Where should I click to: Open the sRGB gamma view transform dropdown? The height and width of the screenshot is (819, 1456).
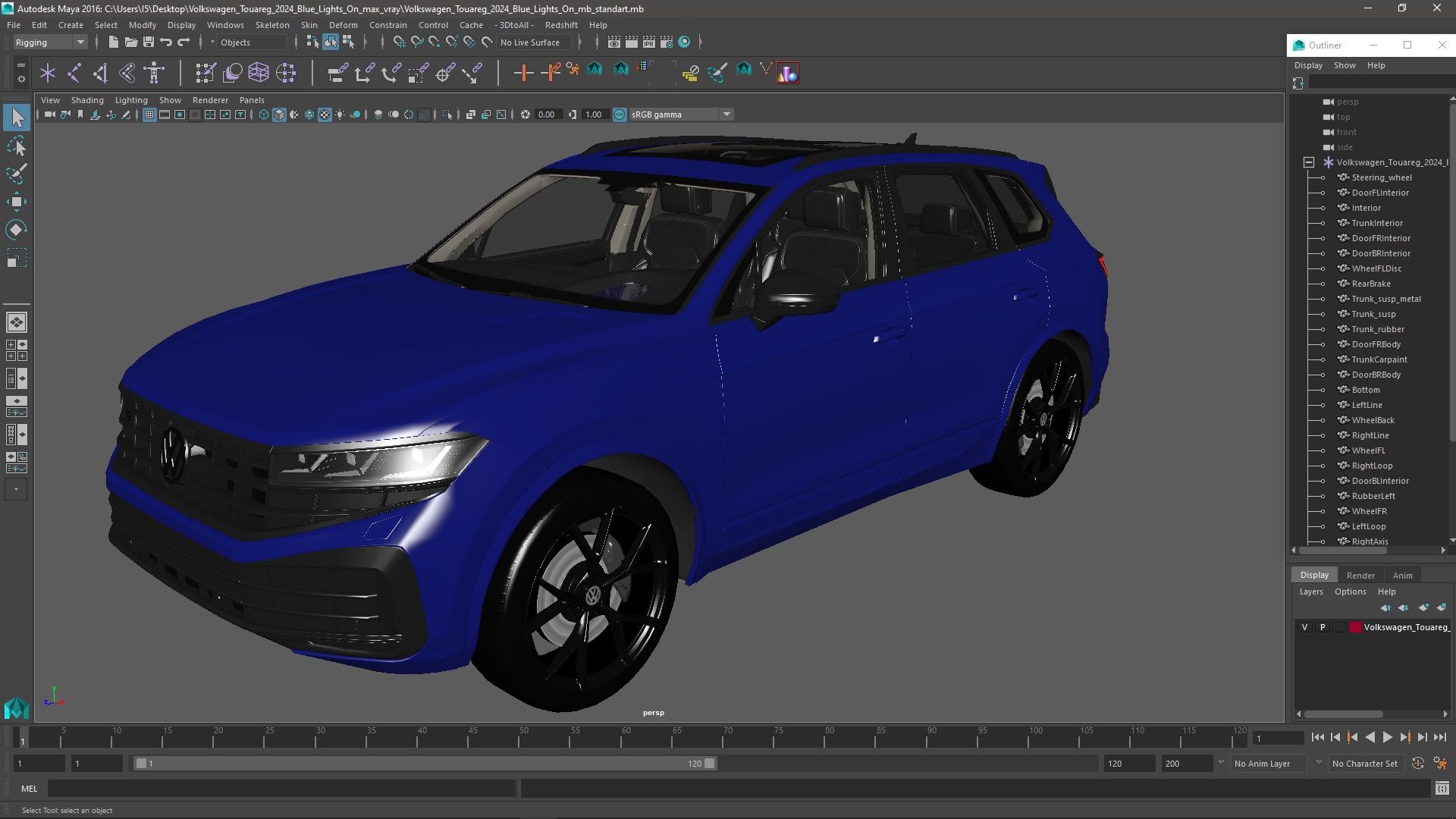point(681,115)
